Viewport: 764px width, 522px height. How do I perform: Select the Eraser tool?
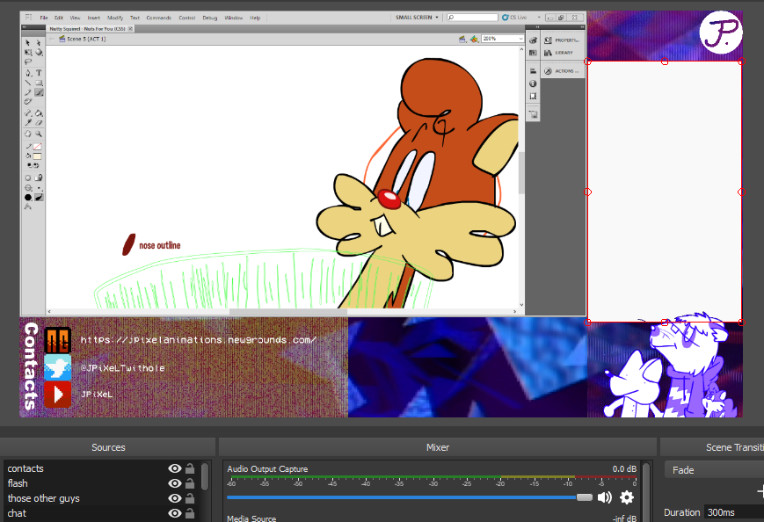(x=39, y=122)
